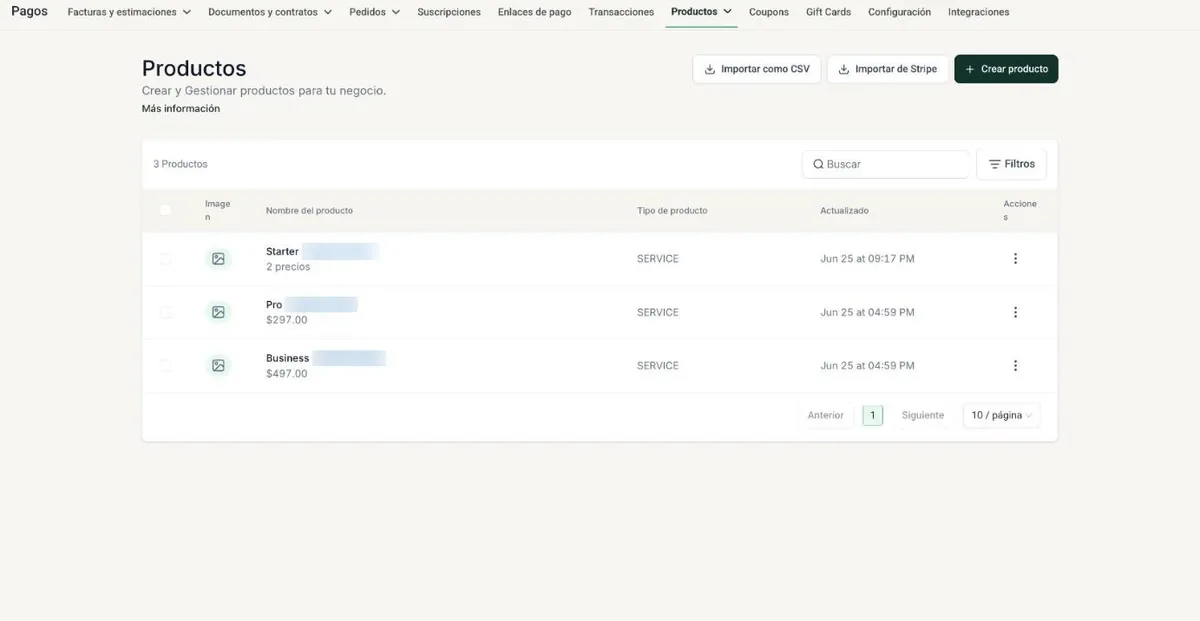This screenshot has width=1200, height=621.
Task: Select the Starter product row checkbox
Action: tap(165, 259)
